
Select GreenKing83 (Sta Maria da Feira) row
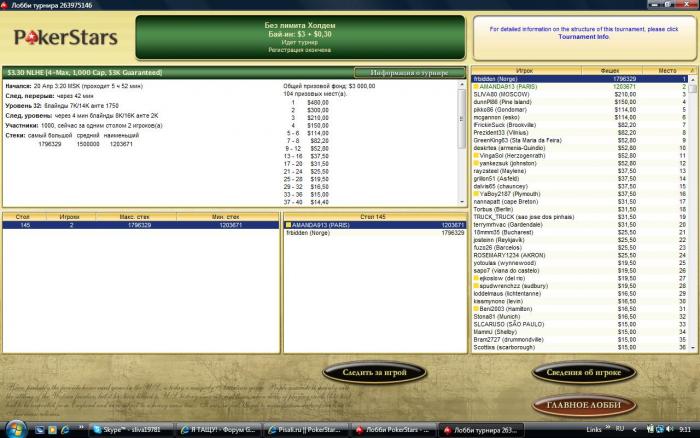pos(580,140)
